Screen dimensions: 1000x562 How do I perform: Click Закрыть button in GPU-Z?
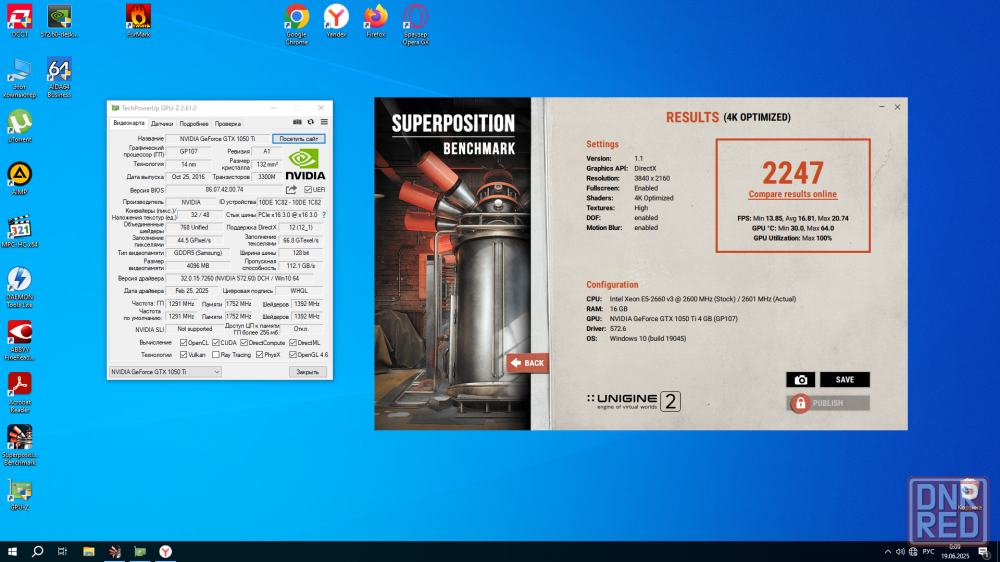point(307,372)
